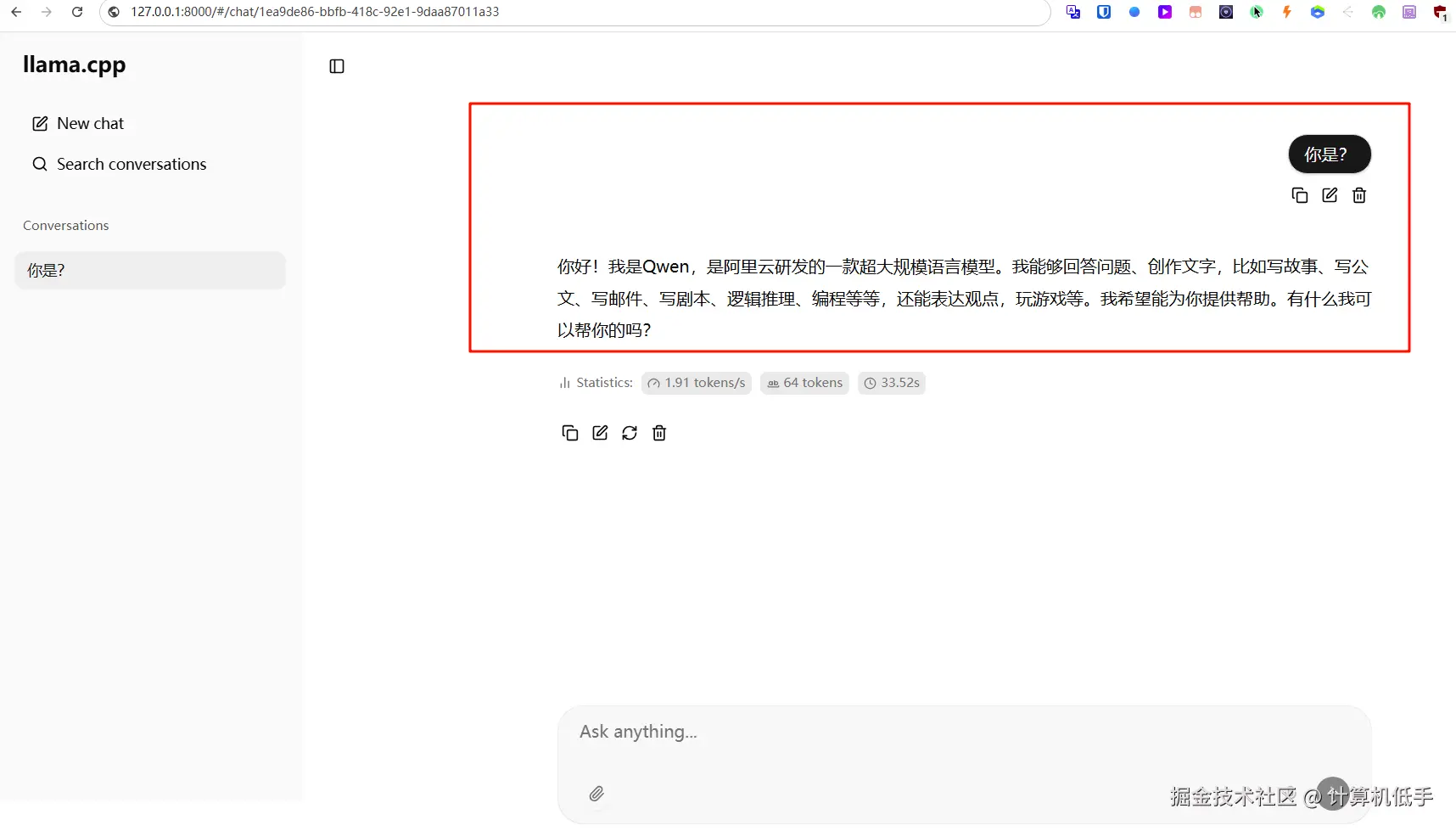The image size is (1456, 831).
Task: Open the translate extension icon
Action: point(1073,12)
